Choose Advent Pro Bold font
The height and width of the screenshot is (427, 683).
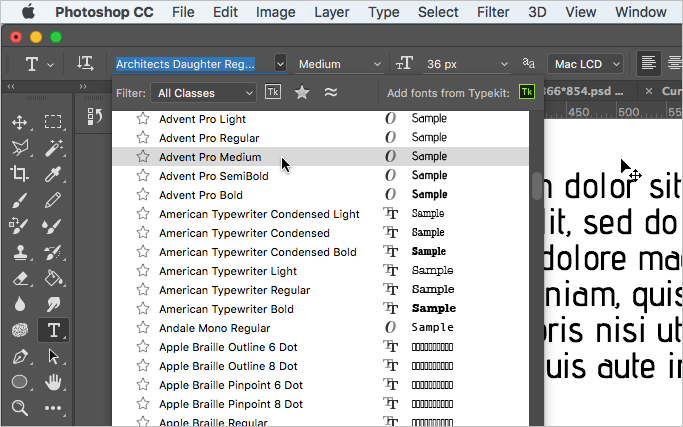point(321,195)
